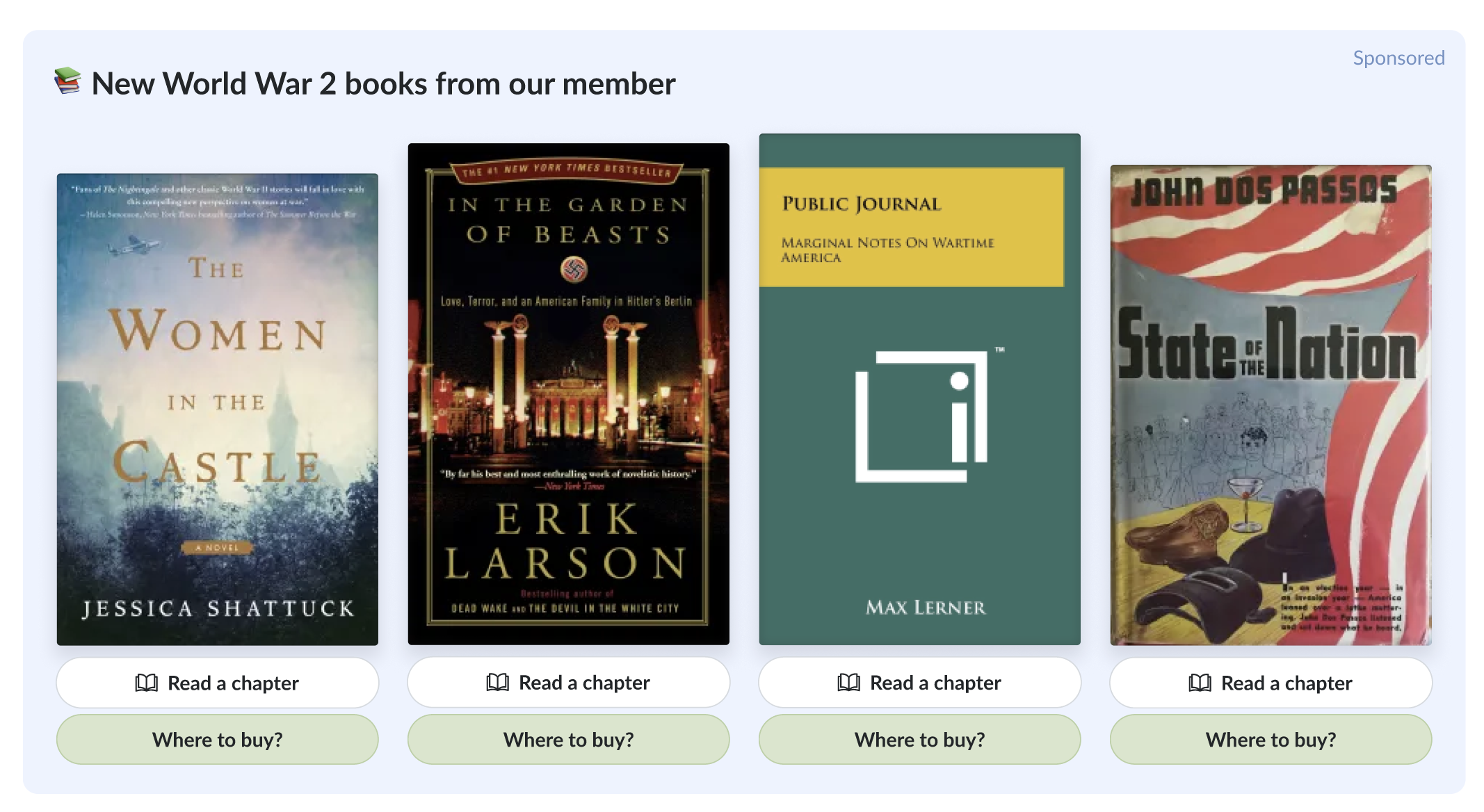This screenshot has width=1484, height=812.
Task: Click the New World War 2 books heading
Action: (383, 84)
